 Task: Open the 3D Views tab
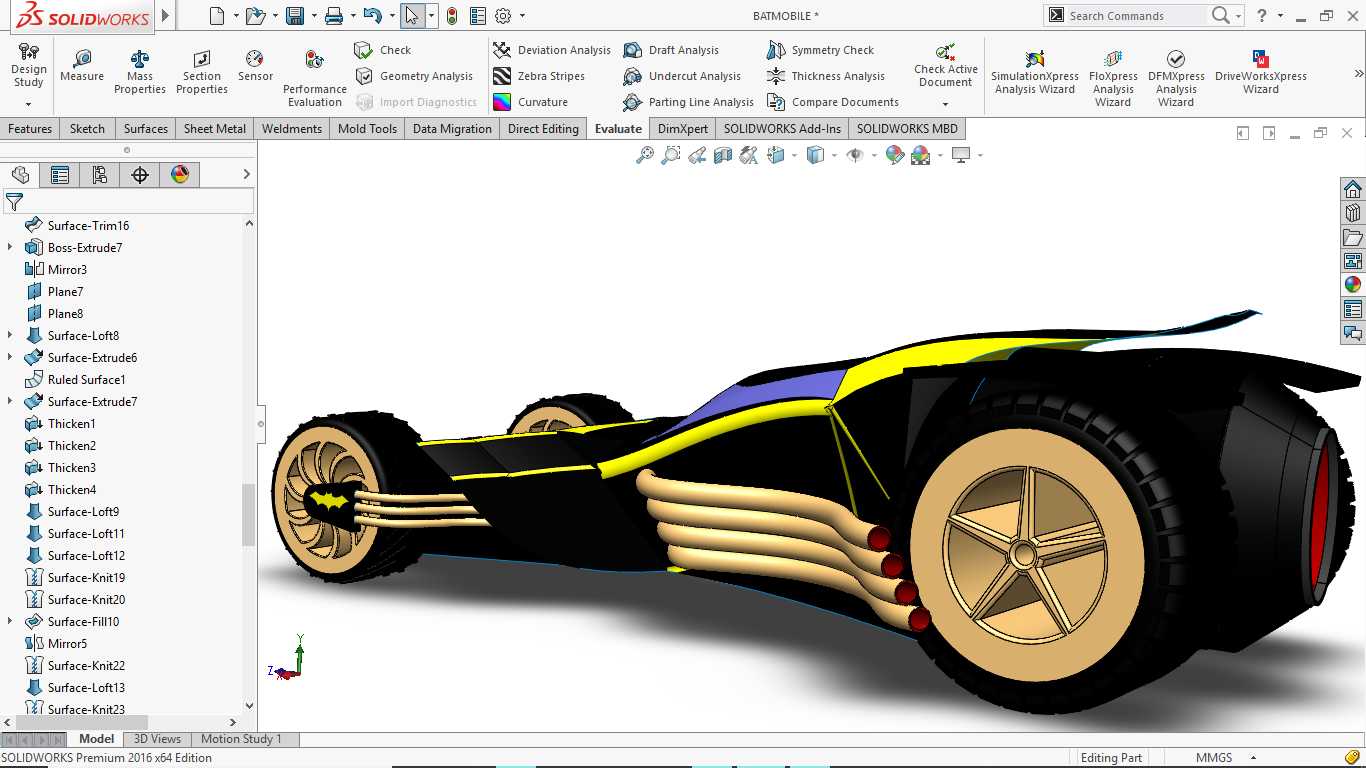[x=157, y=739]
